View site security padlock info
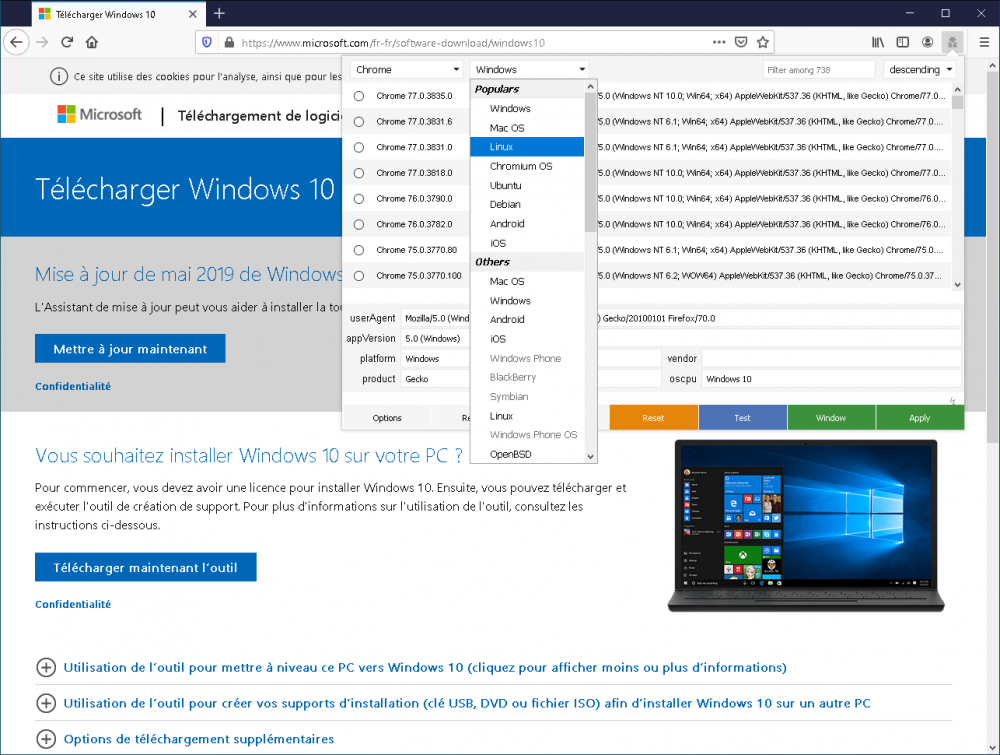 pos(229,43)
